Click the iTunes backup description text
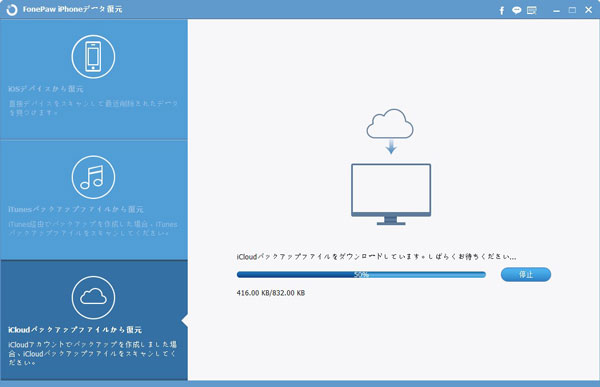Viewport: 600px width, 387px height. (x=93, y=229)
